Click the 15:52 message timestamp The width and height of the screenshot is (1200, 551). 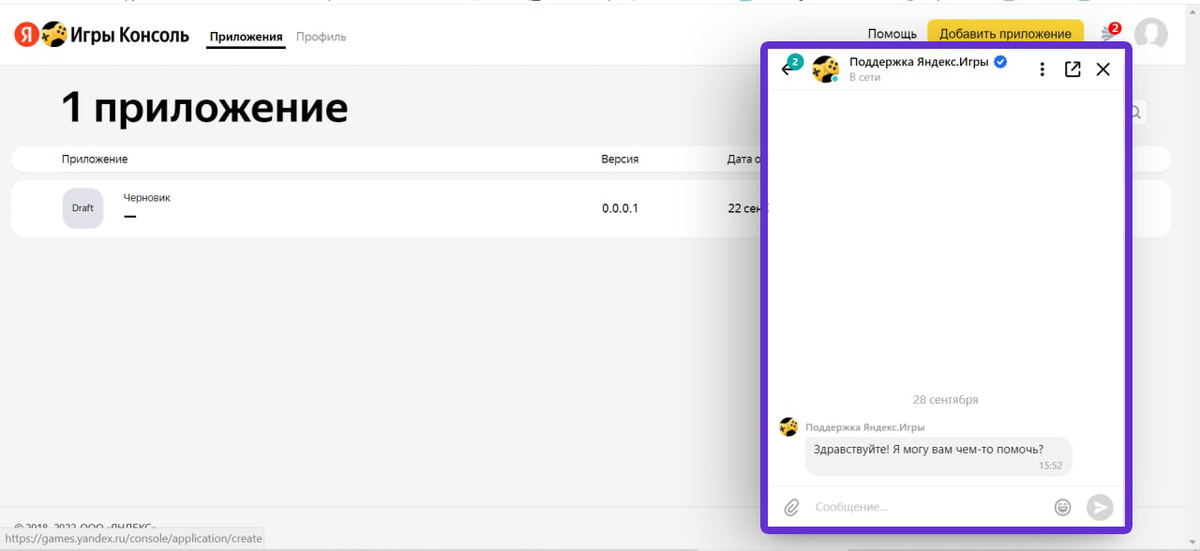[x=1050, y=465]
